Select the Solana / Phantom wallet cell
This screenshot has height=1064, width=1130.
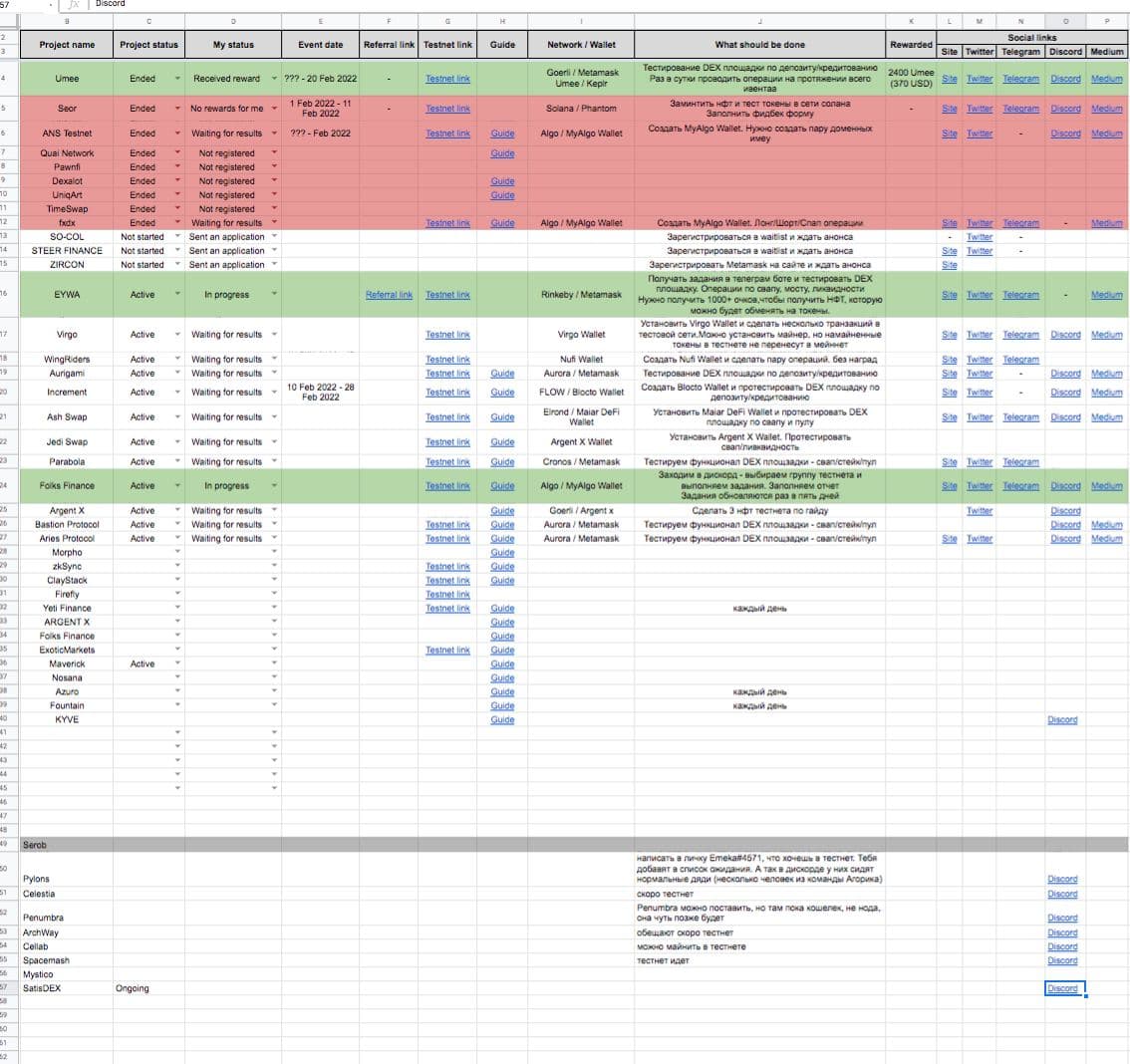coord(581,108)
